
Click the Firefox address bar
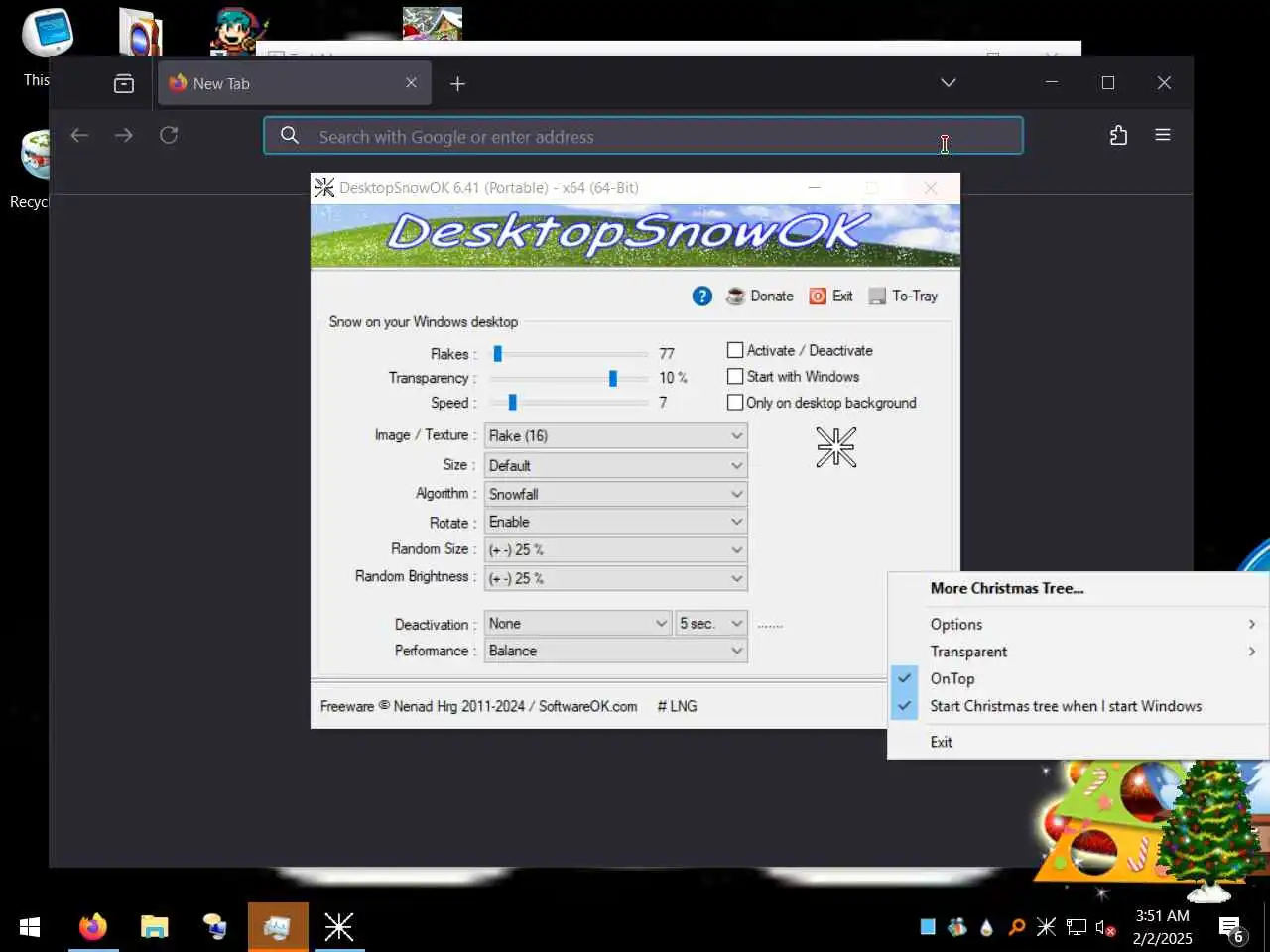(643, 136)
